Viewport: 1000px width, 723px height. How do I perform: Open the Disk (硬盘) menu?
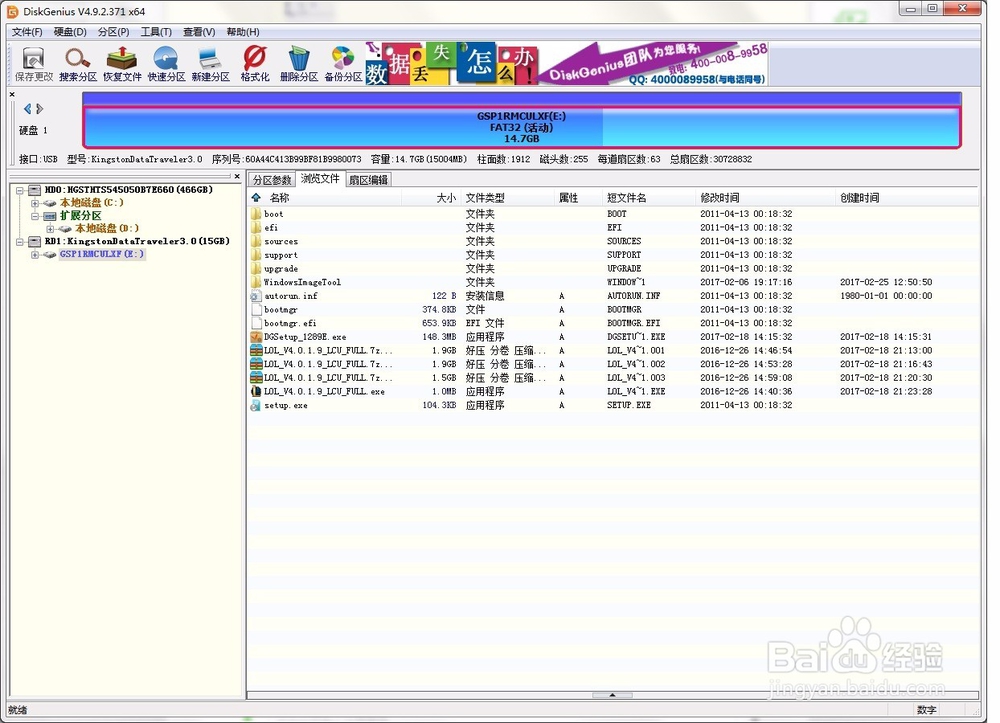(70, 32)
